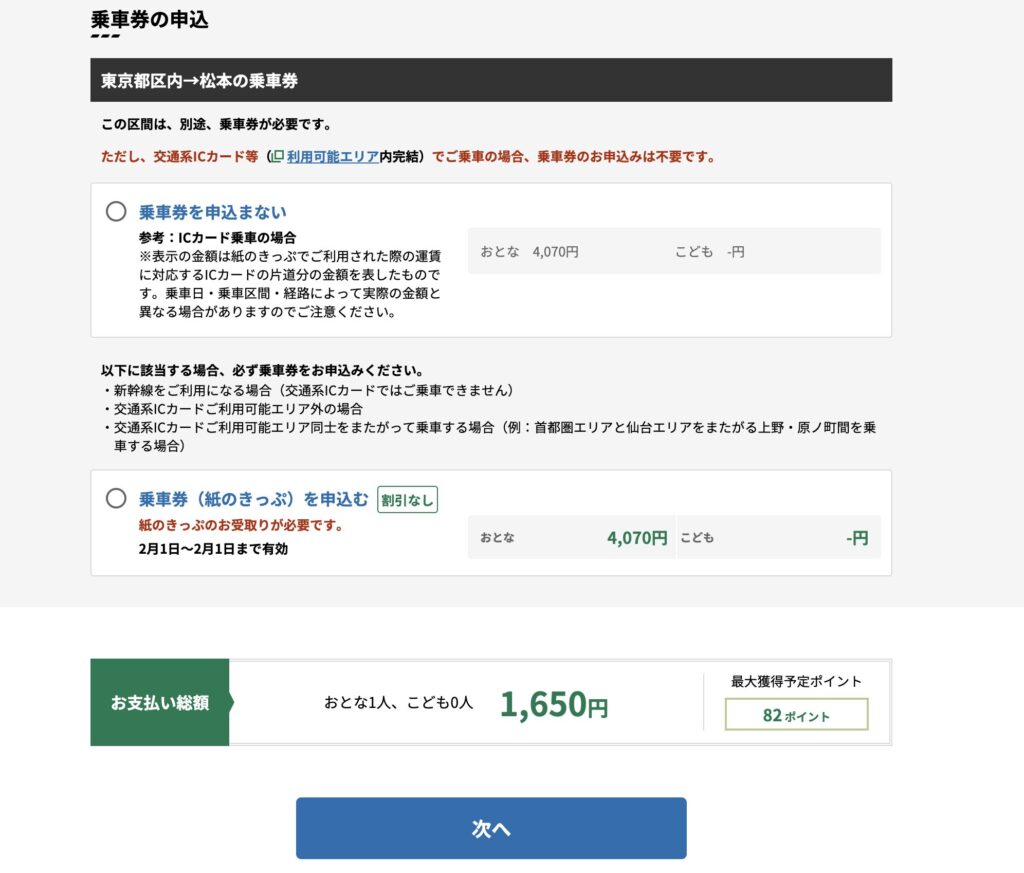1024x873 pixels.
Task: Click the 割引なし badge
Action: (407, 499)
